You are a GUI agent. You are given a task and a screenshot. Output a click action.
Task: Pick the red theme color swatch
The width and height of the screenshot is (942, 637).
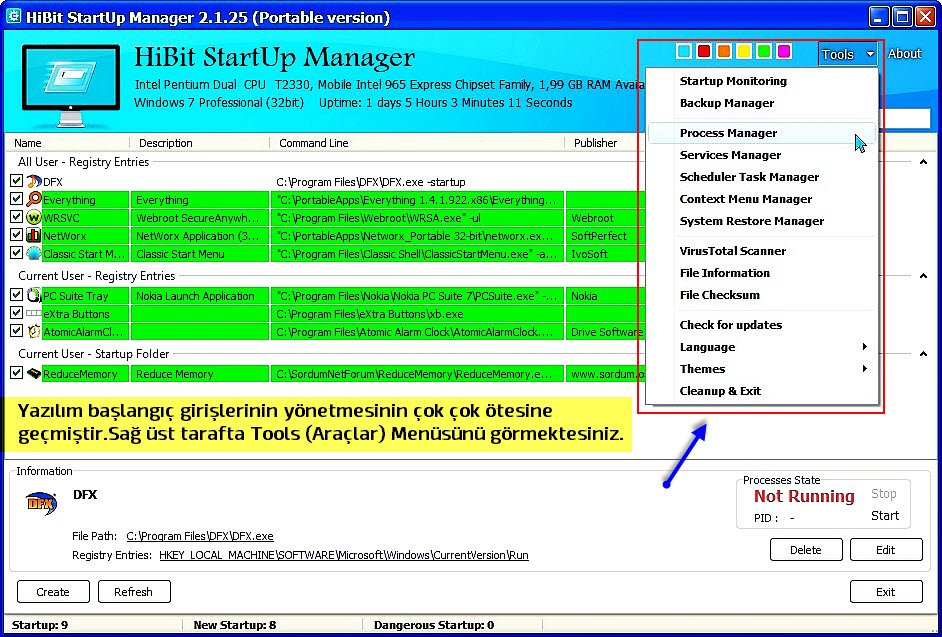click(x=703, y=51)
